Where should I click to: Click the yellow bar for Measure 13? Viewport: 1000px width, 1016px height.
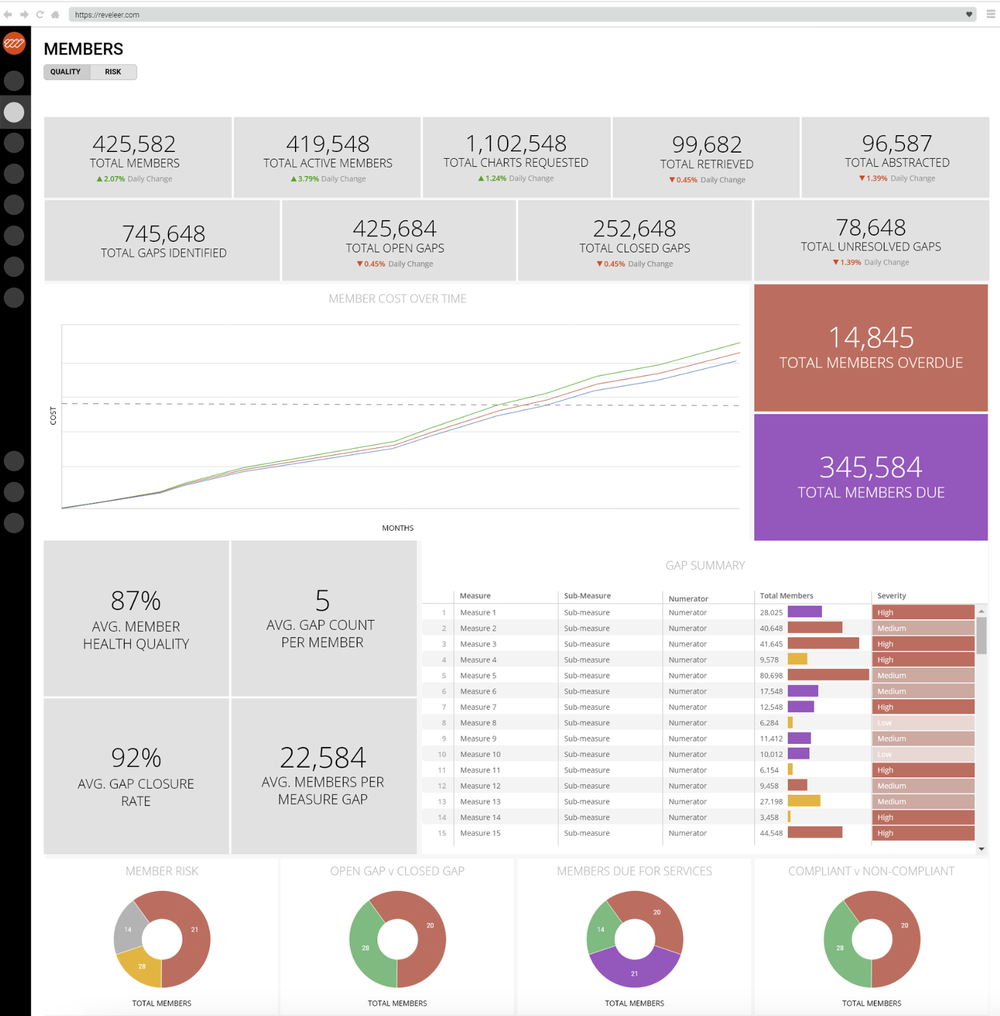point(804,801)
